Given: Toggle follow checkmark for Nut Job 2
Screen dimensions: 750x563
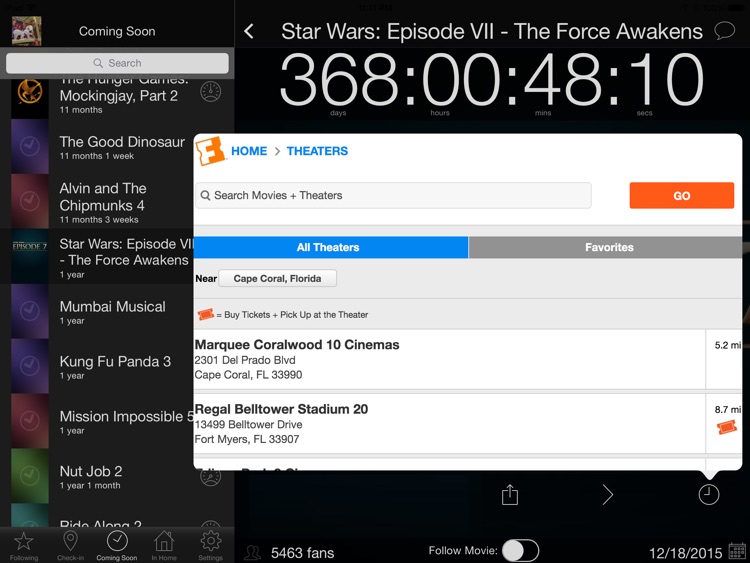Looking at the screenshot, I should coord(30,475).
